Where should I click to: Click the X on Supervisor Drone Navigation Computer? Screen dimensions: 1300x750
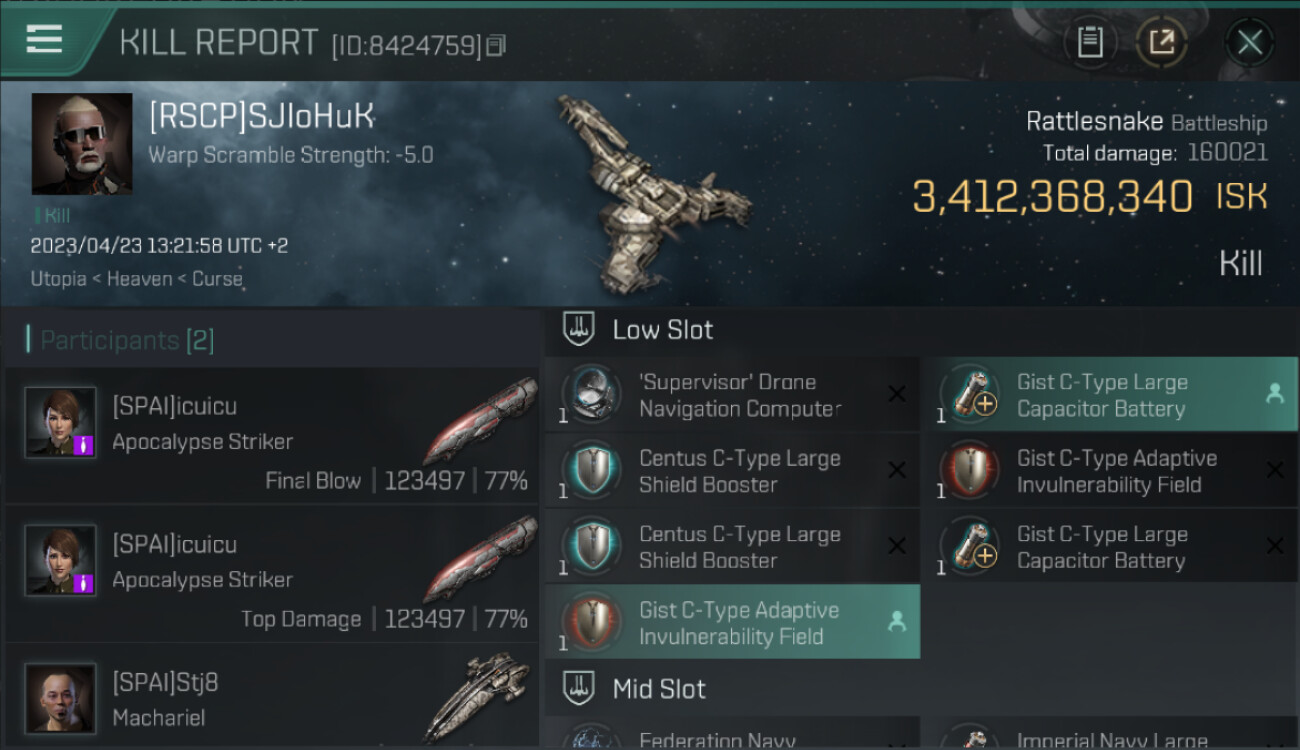pyautogui.click(x=896, y=395)
